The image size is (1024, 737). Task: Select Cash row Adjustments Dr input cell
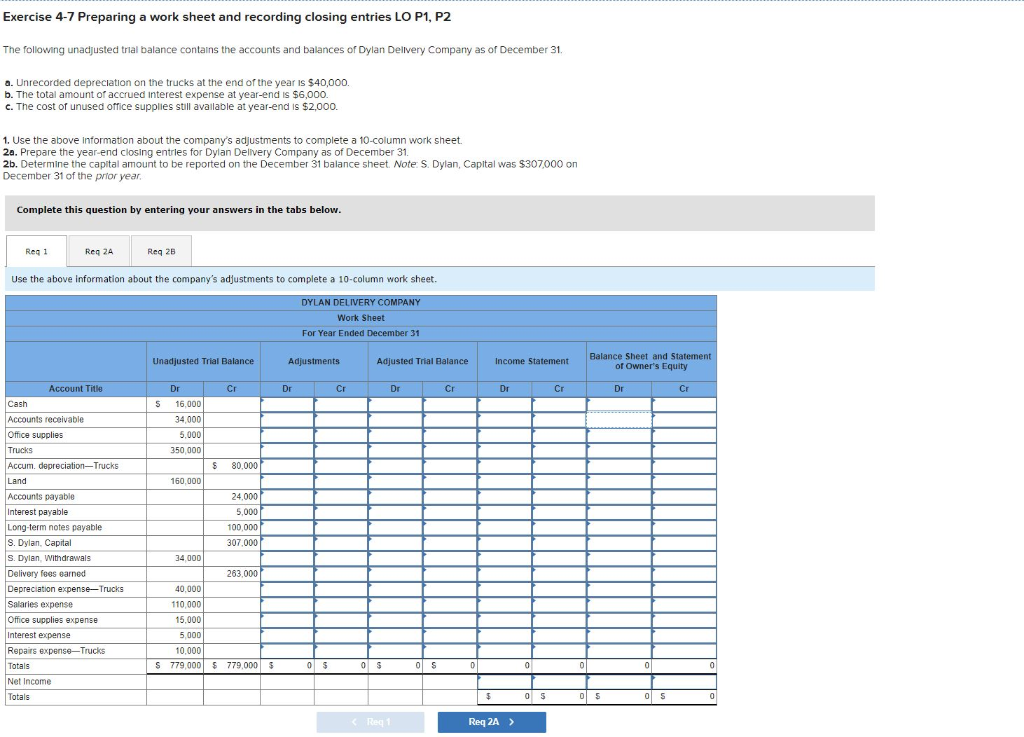pos(287,404)
